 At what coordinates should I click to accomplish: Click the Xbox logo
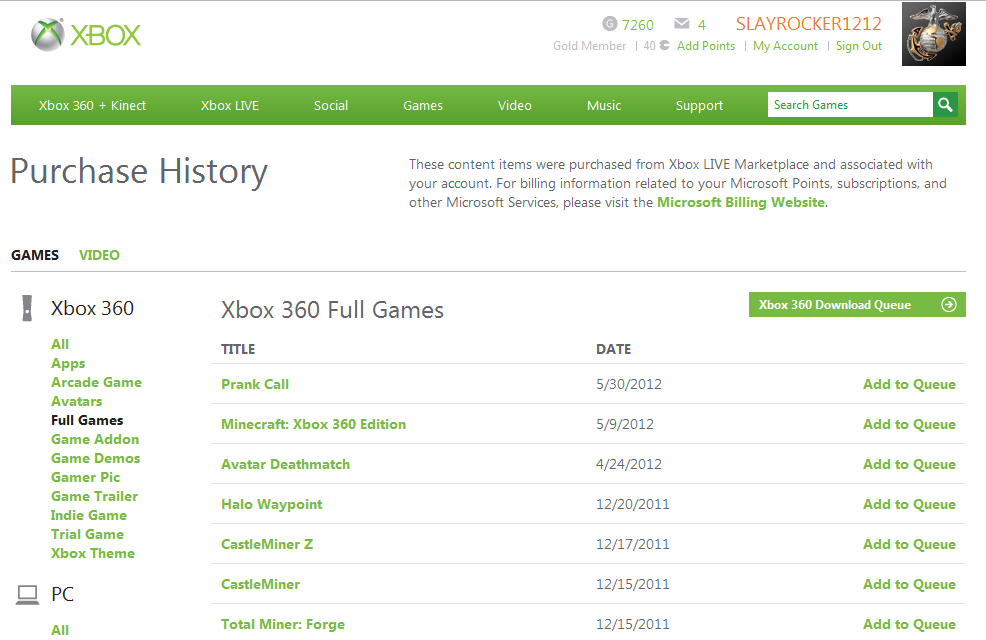pos(86,35)
